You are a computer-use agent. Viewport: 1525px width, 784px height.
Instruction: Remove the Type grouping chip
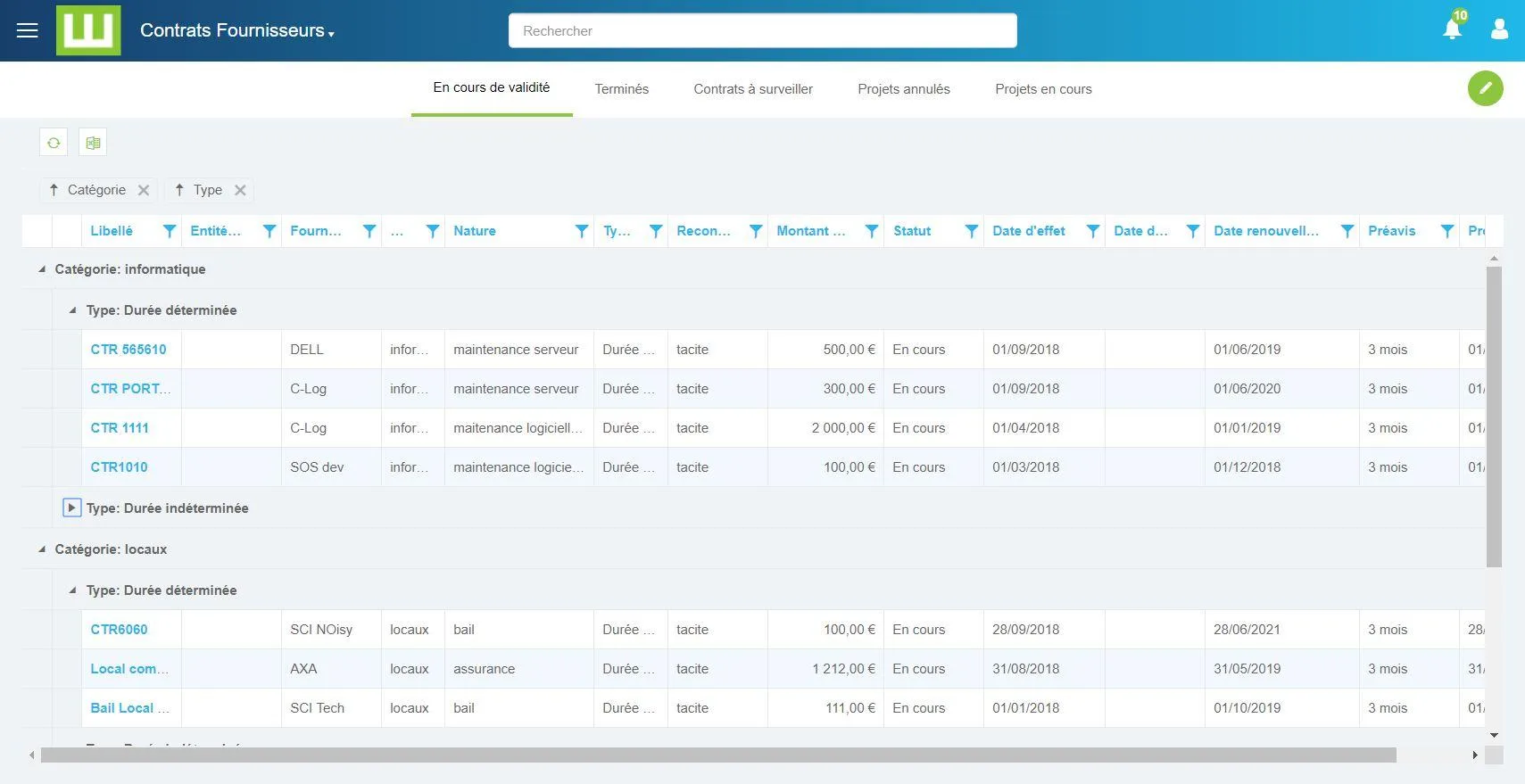pos(240,190)
